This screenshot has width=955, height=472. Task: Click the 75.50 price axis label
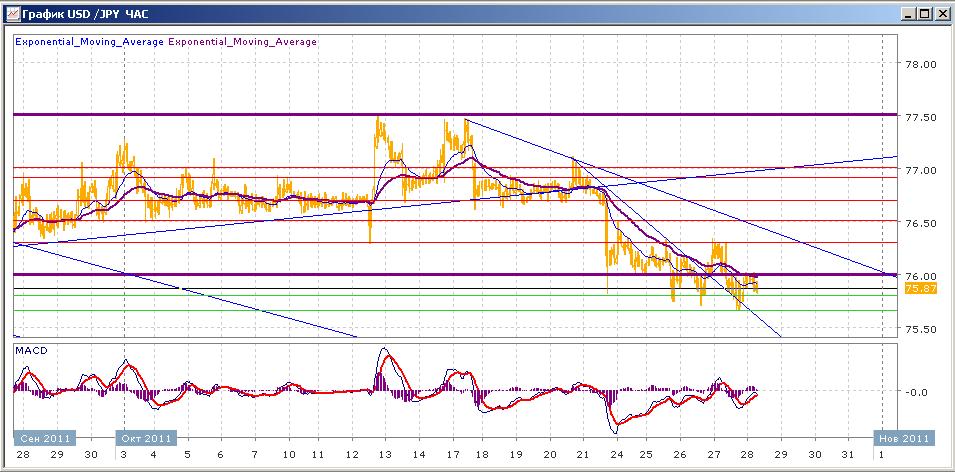click(919, 330)
